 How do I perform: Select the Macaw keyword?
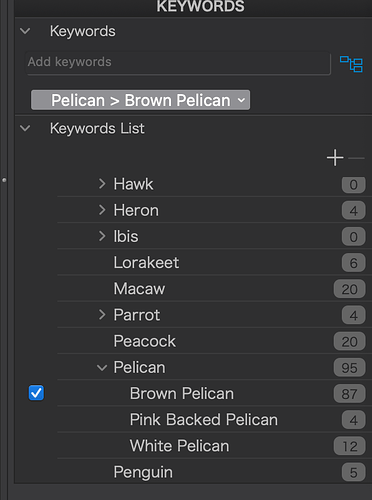139,289
